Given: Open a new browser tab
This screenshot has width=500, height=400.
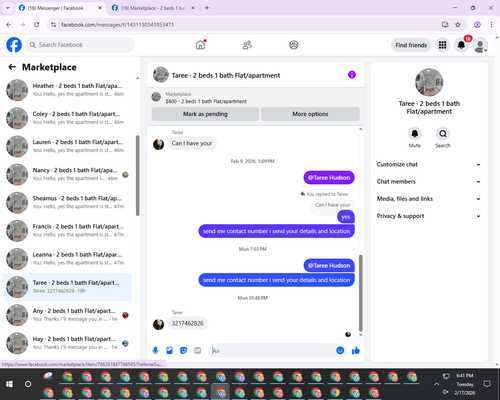Looking at the screenshot, I should pyautogui.click(x=207, y=8).
